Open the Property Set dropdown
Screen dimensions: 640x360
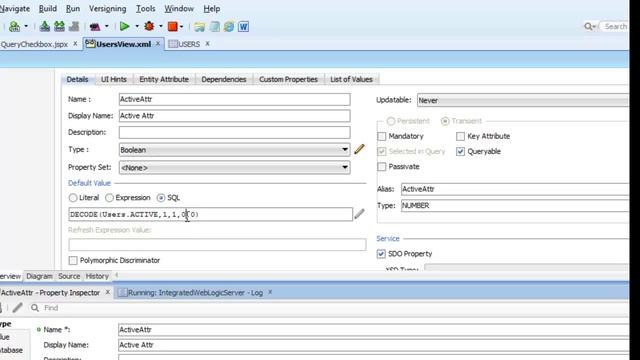click(345, 167)
